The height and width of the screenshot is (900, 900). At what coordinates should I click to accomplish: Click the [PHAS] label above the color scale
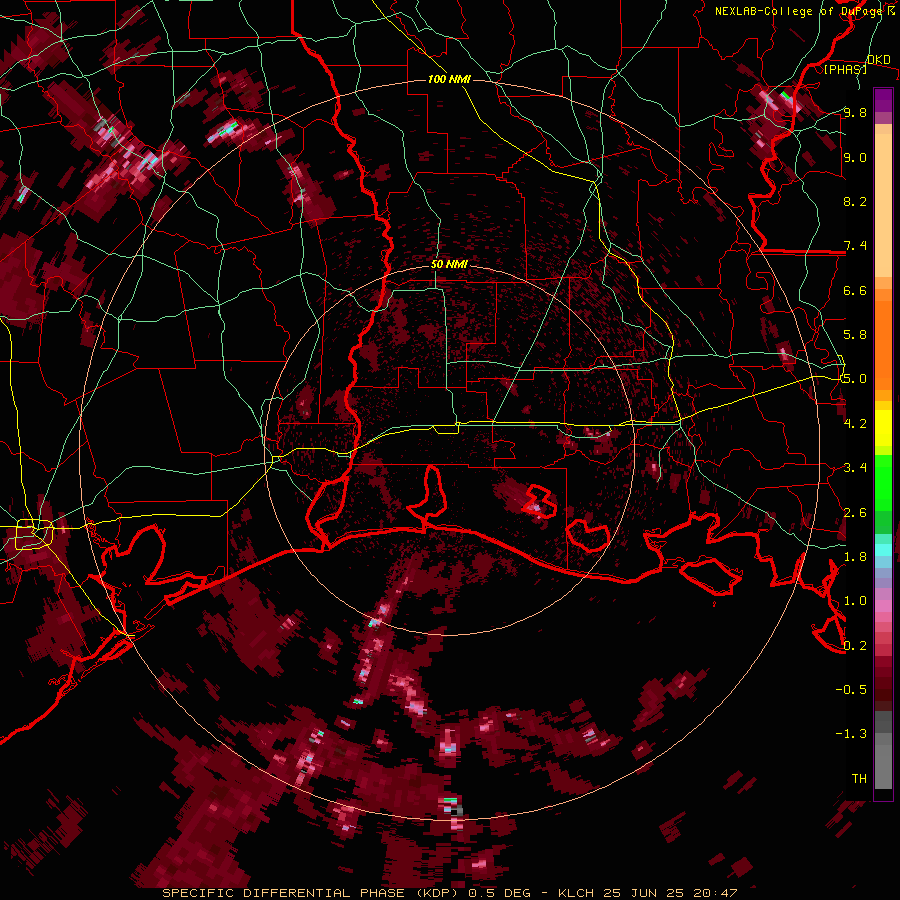click(845, 70)
